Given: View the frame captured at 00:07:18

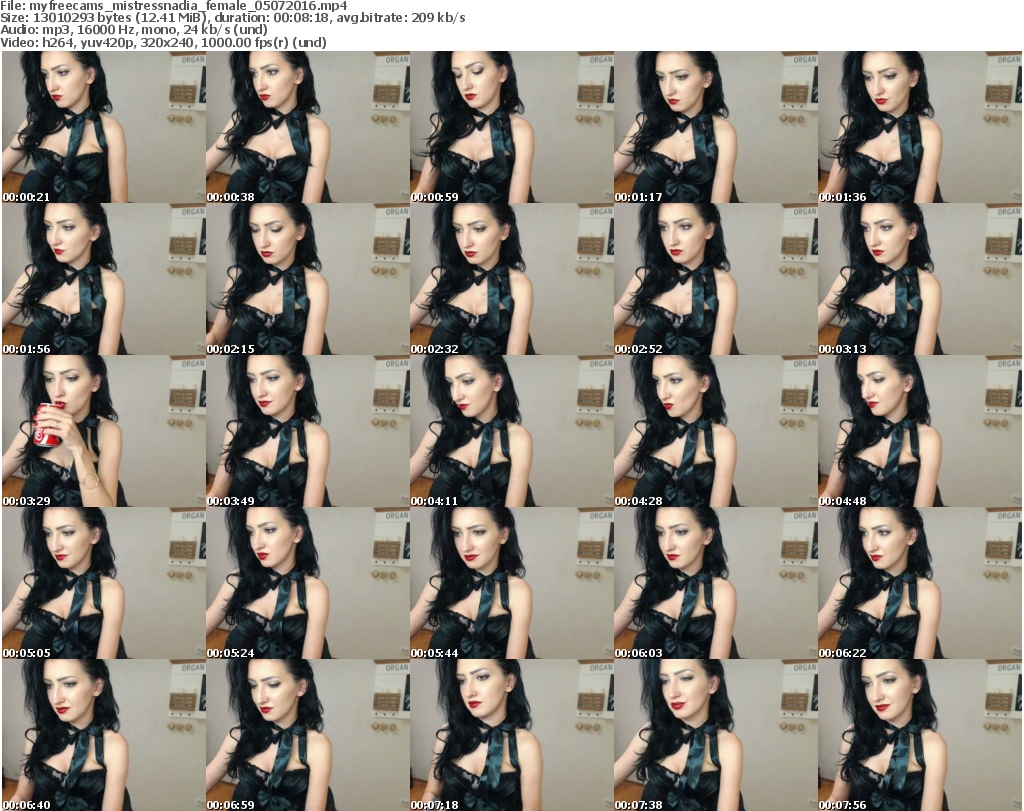Looking at the screenshot, I should [x=512, y=735].
